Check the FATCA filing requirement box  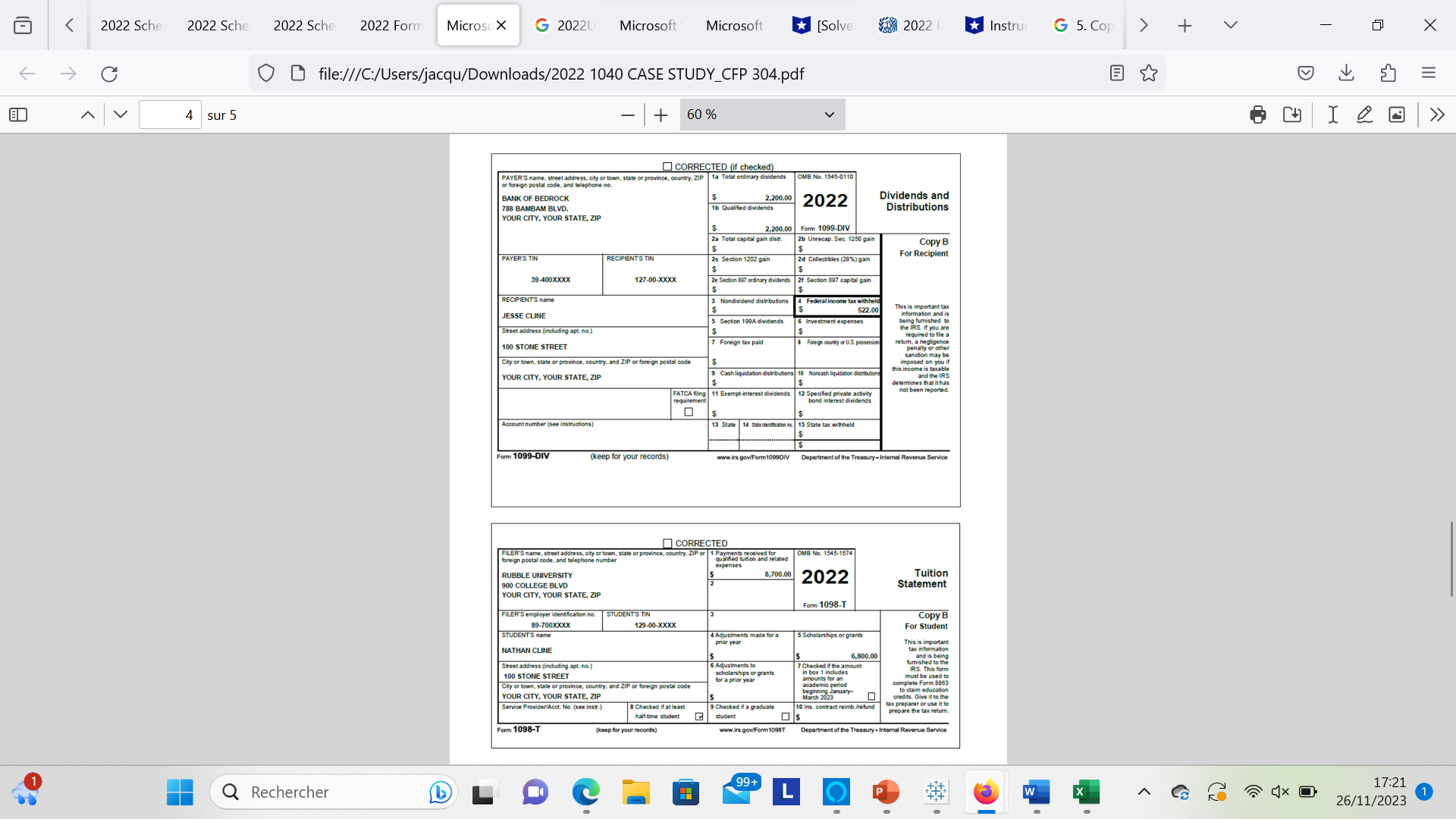(x=689, y=411)
